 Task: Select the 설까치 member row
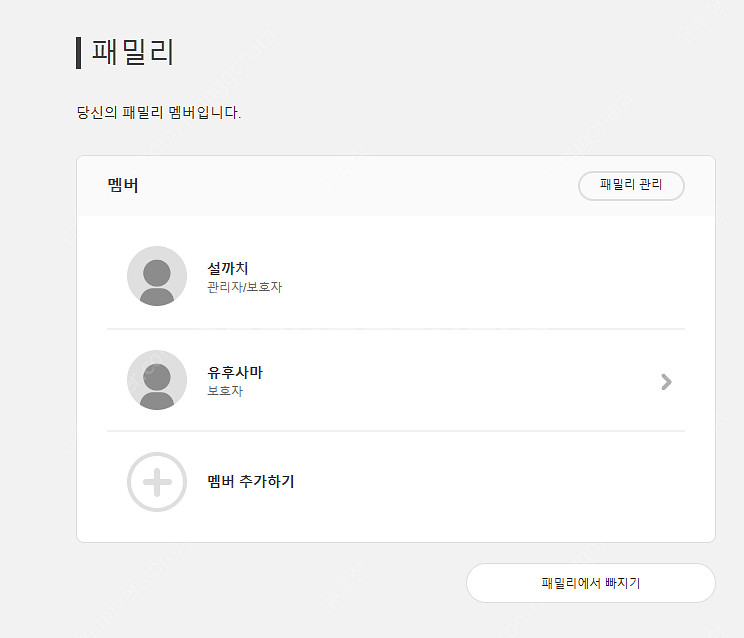click(396, 276)
